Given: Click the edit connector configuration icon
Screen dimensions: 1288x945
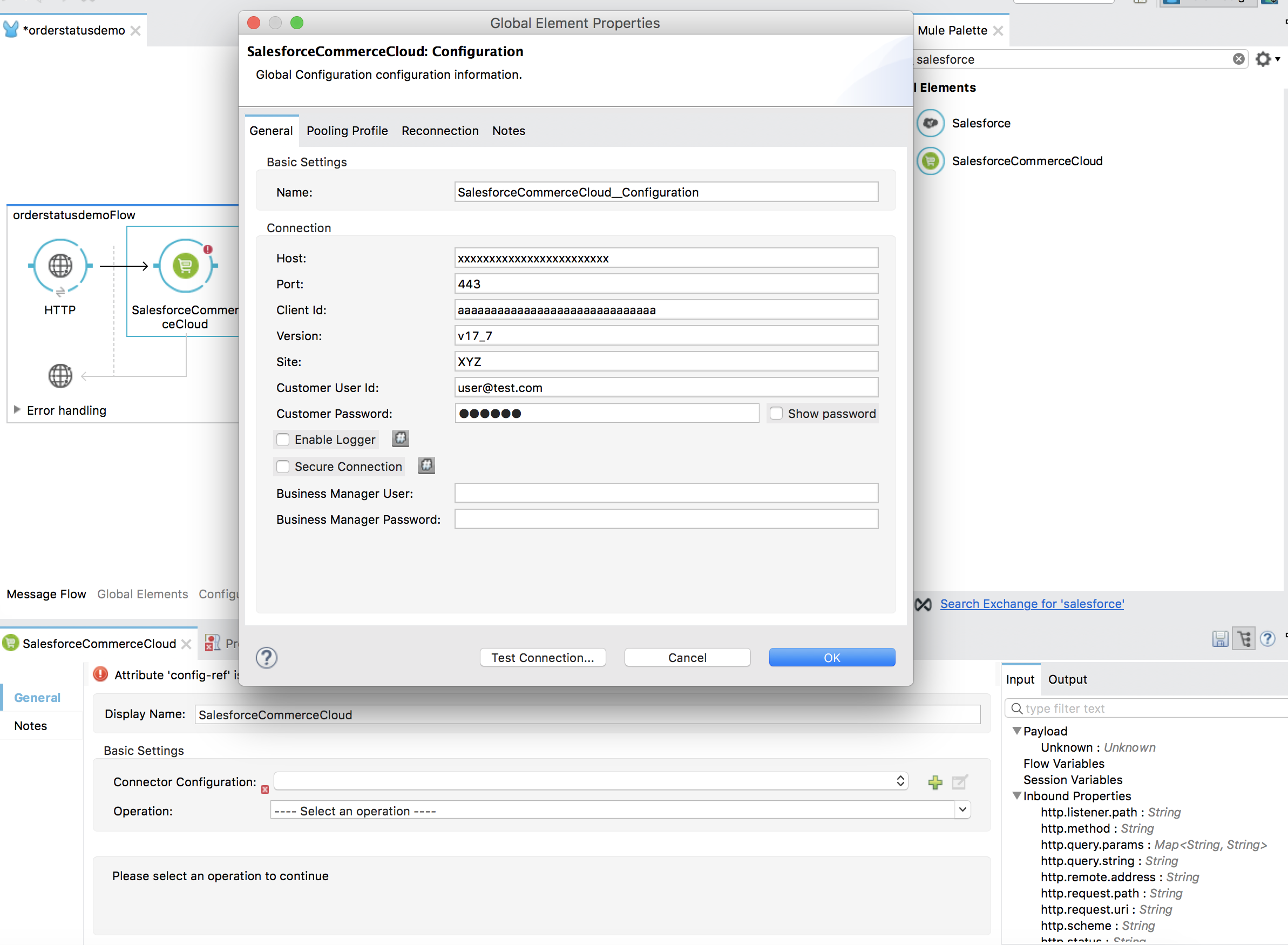Looking at the screenshot, I should [x=960, y=782].
